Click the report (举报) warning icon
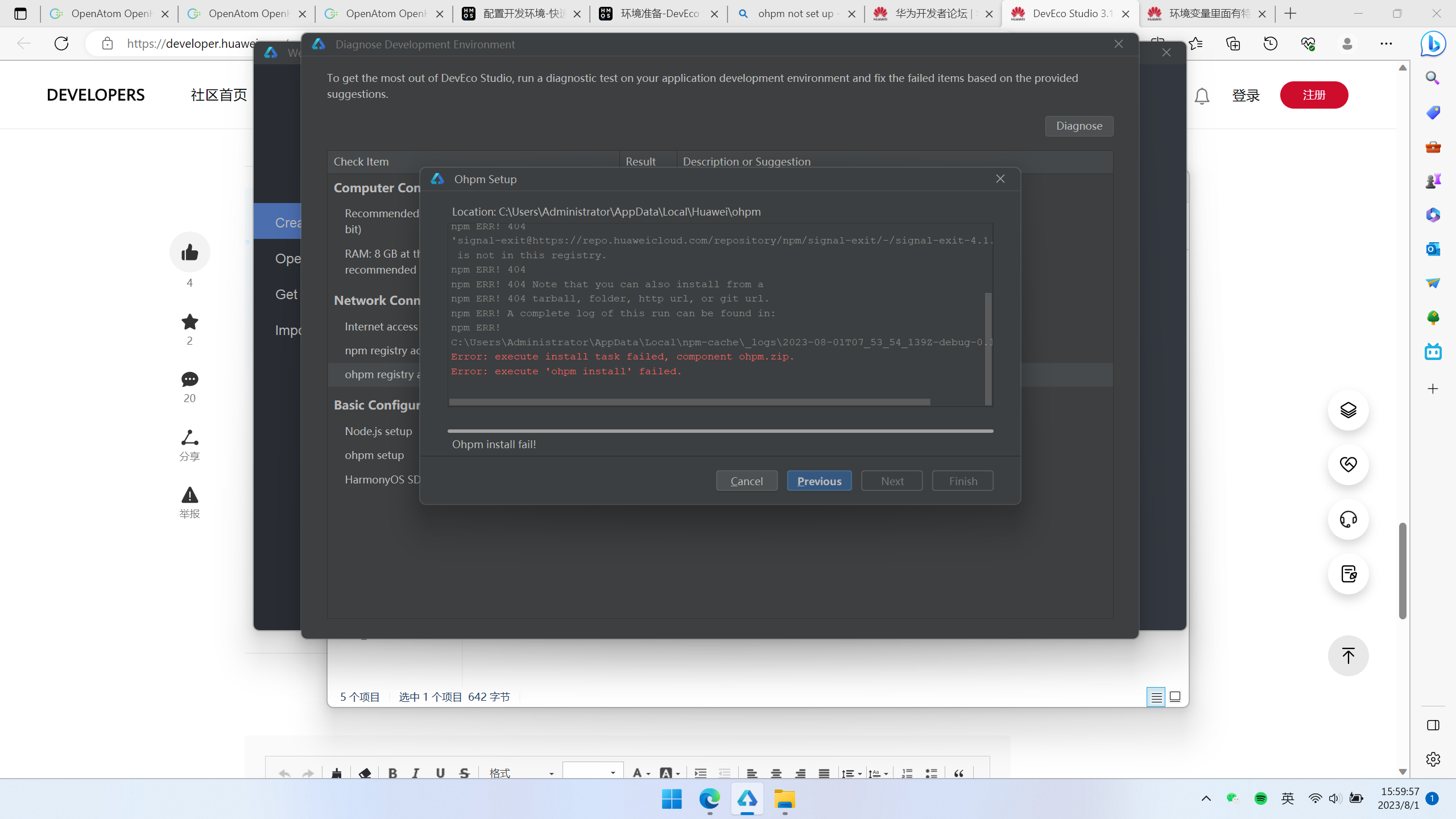1456x819 pixels. 189,495
